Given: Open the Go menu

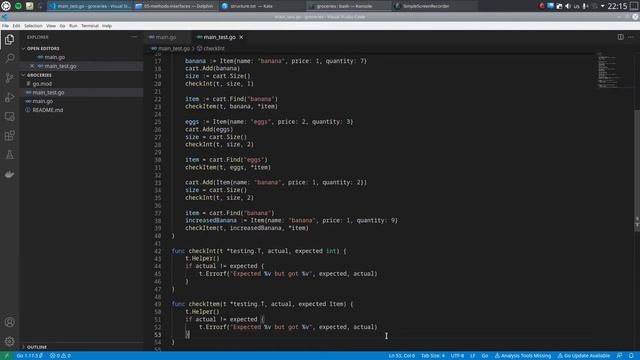Looking at the screenshot, I should [62, 26].
